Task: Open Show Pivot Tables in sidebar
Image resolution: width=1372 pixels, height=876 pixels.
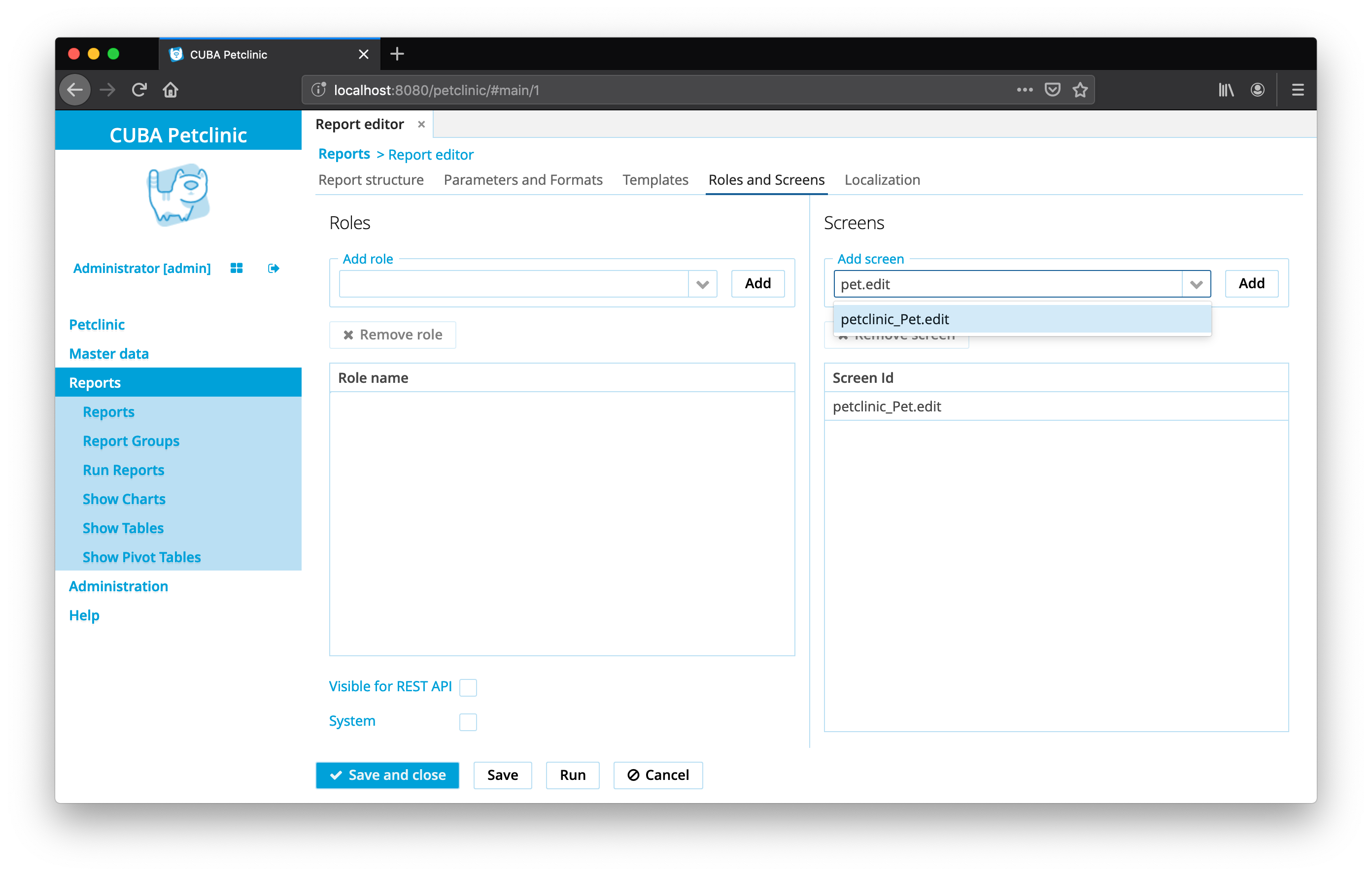Action: coord(142,557)
